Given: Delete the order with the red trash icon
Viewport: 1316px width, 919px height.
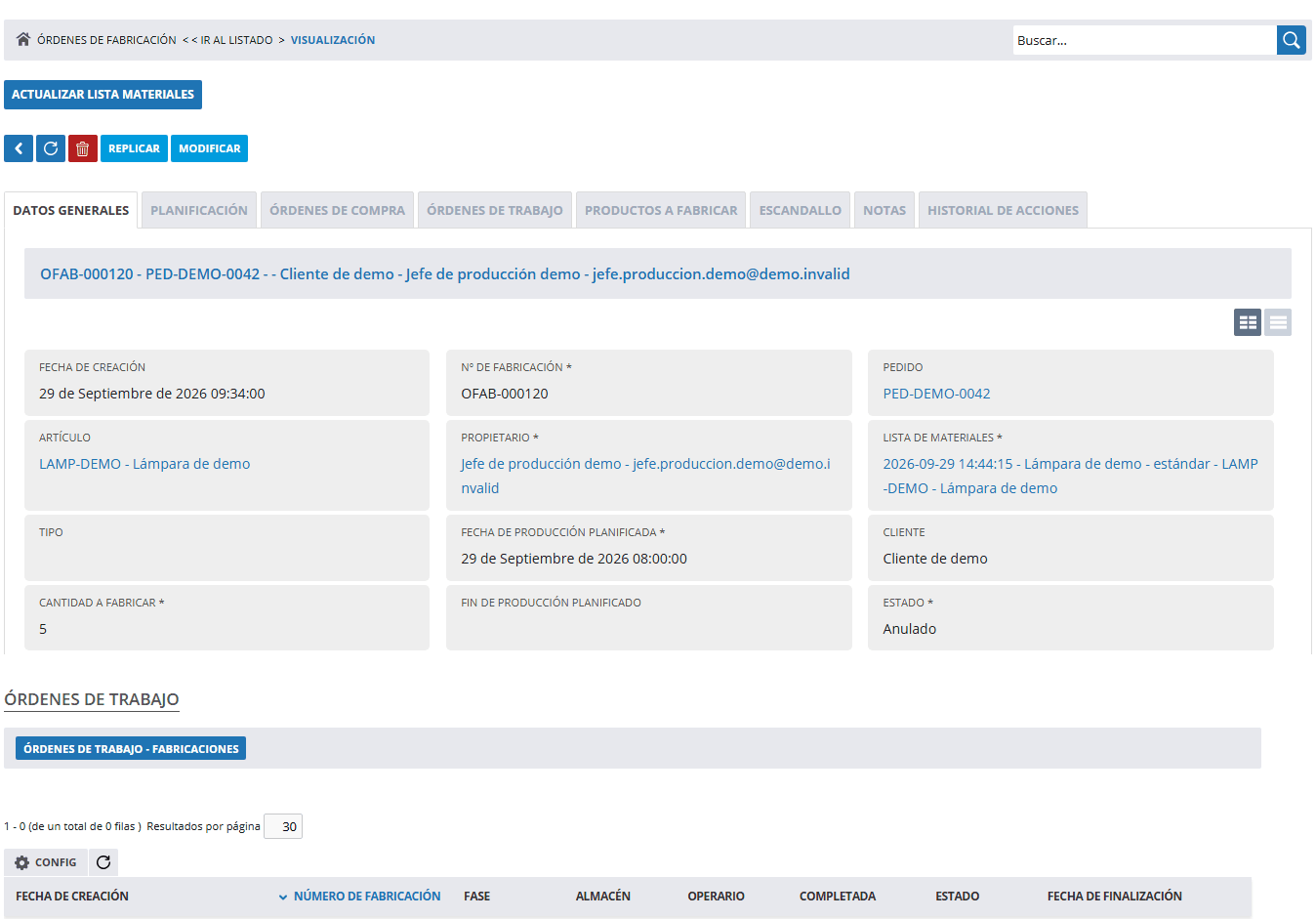Looking at the screenshot, I should [83, 148].
